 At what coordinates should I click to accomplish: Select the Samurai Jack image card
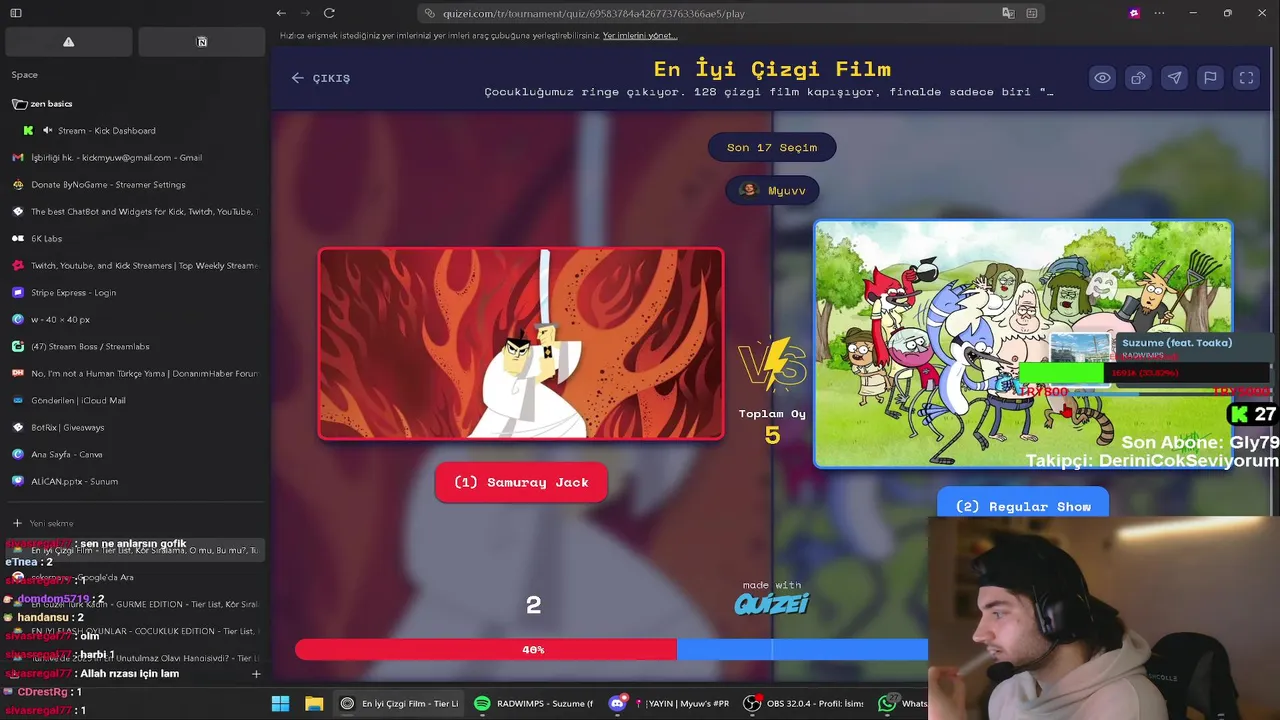click(x=521, y=344)
